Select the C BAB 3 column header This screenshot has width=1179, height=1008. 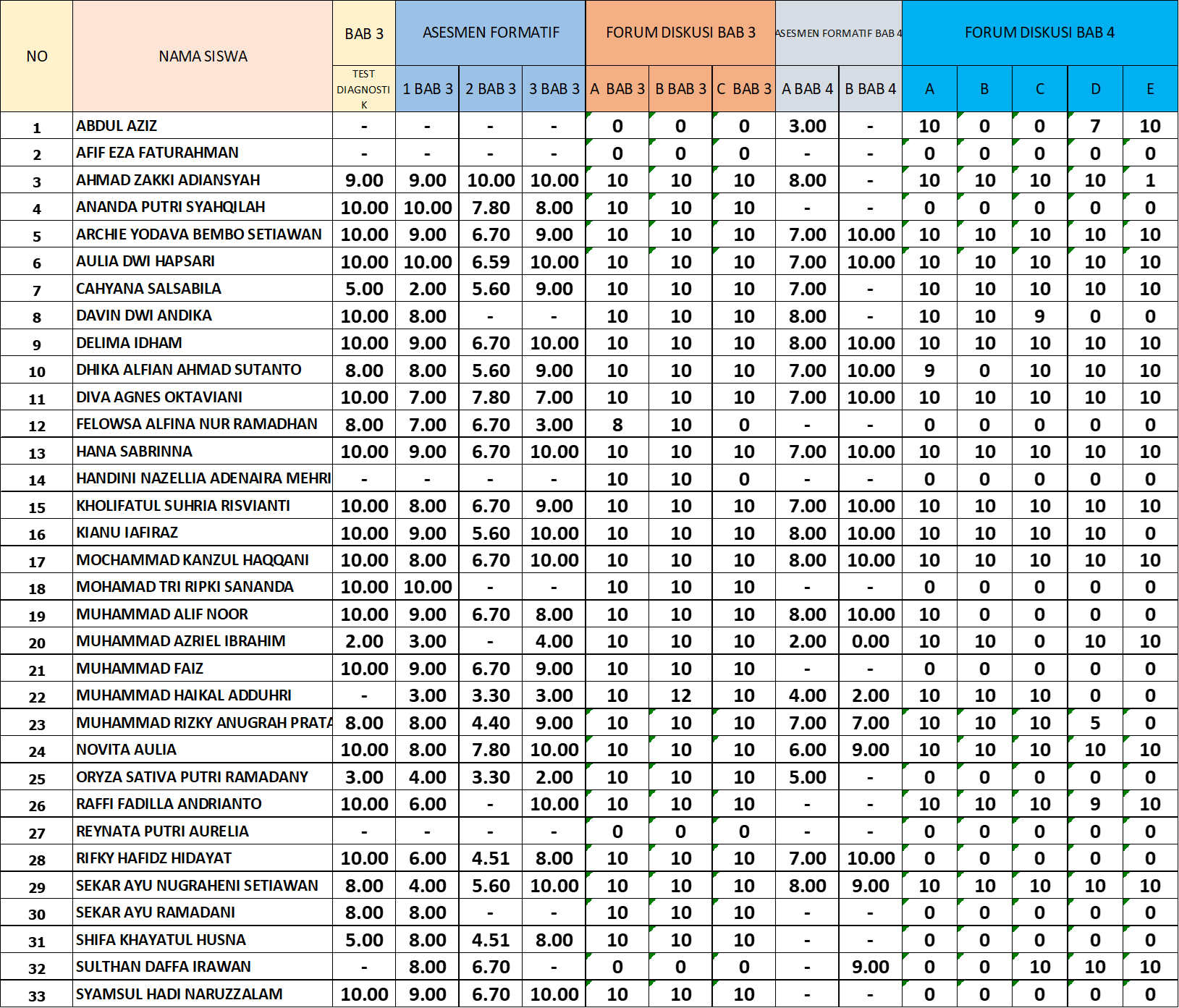coord(744,89)
